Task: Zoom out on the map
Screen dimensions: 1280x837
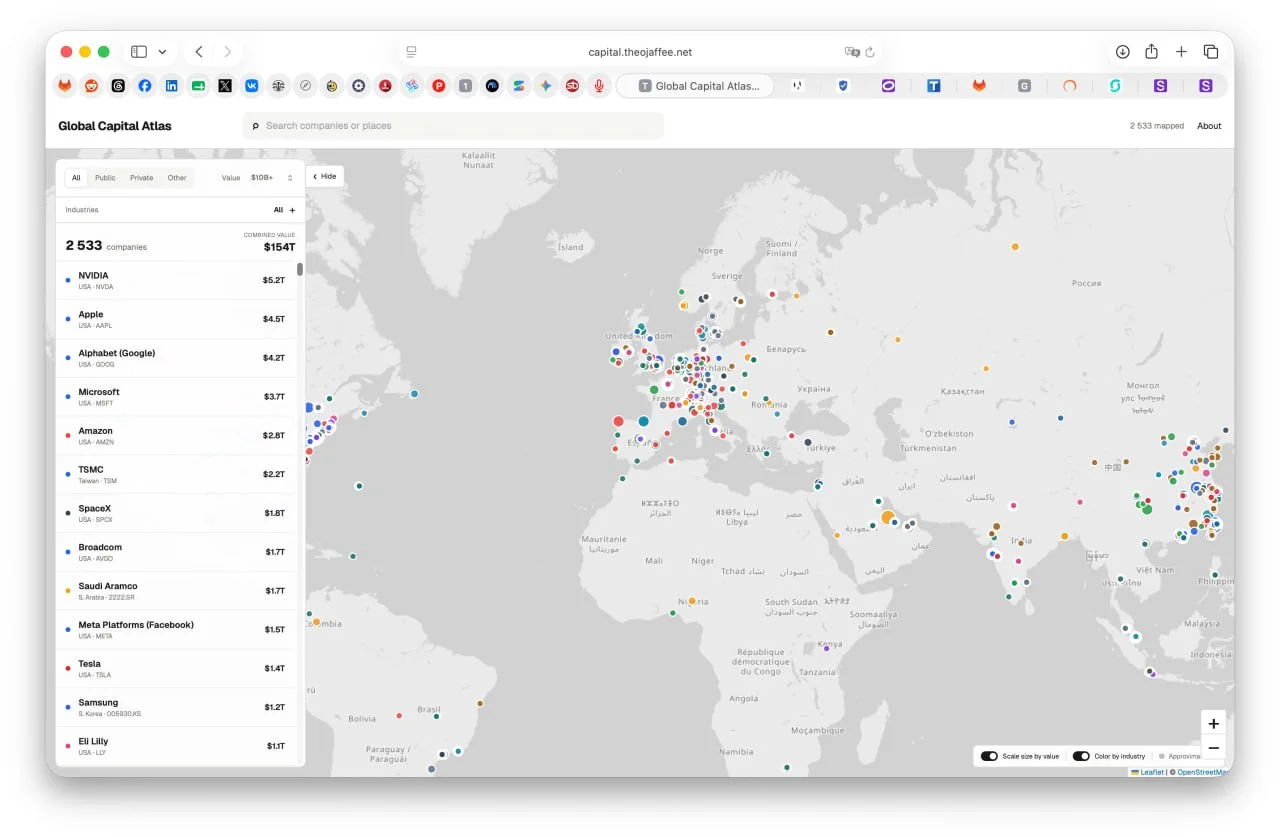Action: [x=1213, y=748]
